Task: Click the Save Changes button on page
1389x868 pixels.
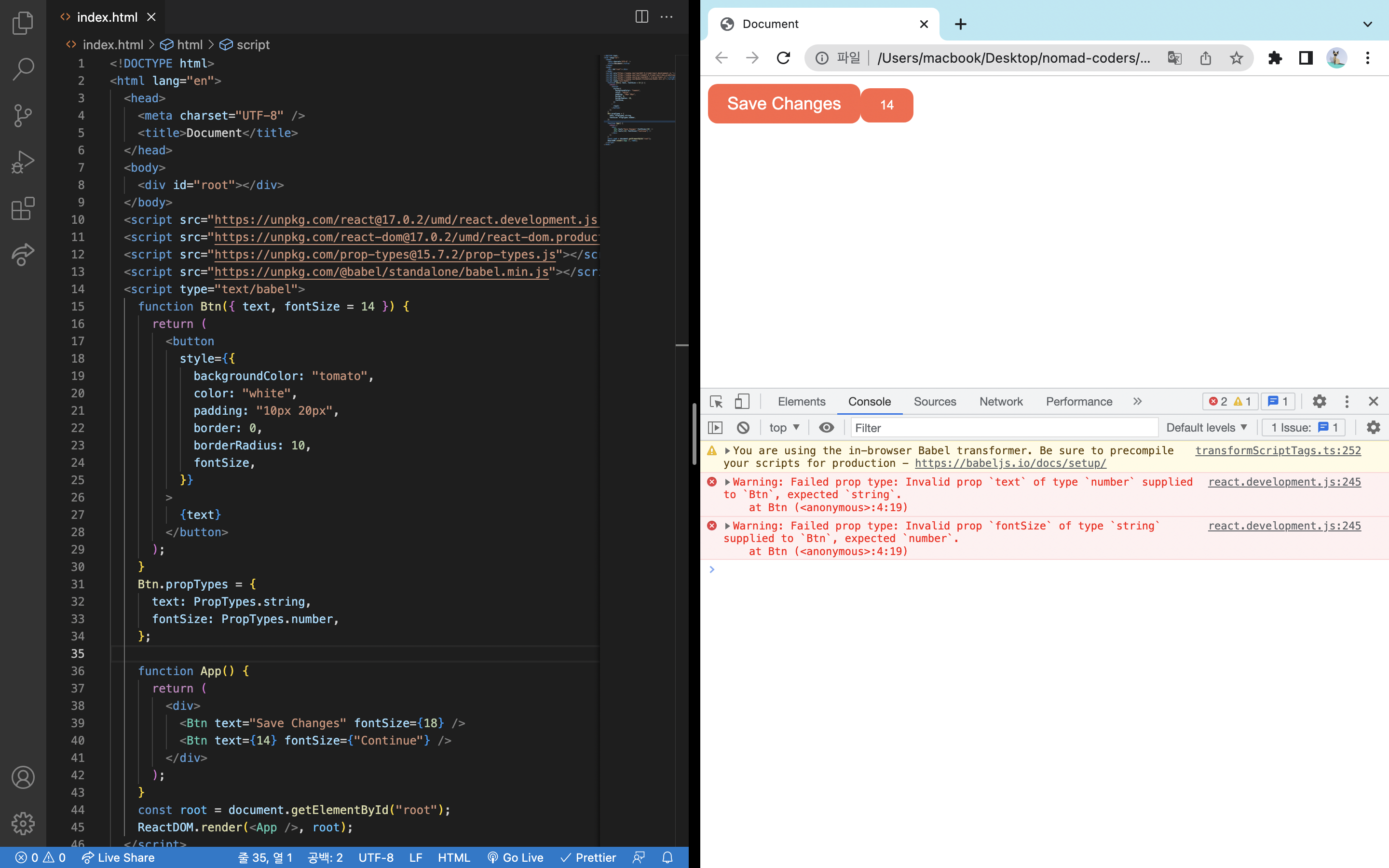Action: point(784,104)
